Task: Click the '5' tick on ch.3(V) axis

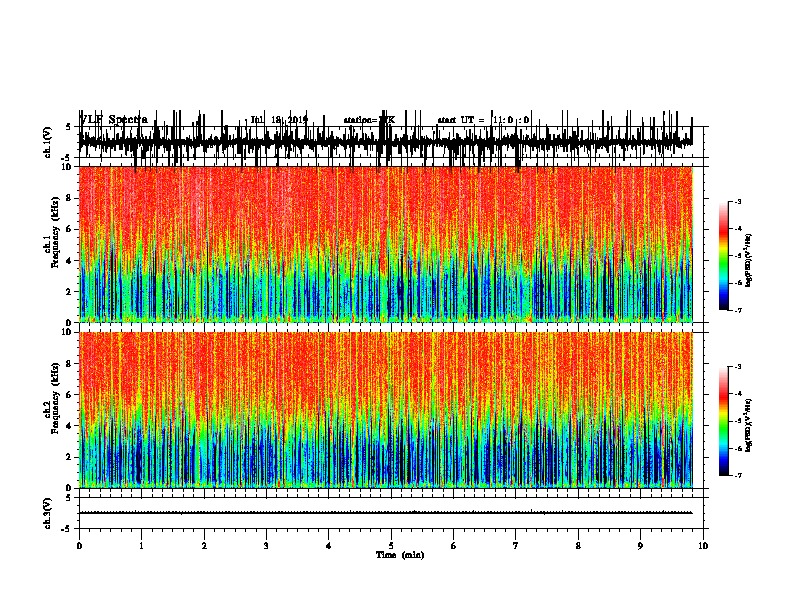Action: (x=68, y=498)
